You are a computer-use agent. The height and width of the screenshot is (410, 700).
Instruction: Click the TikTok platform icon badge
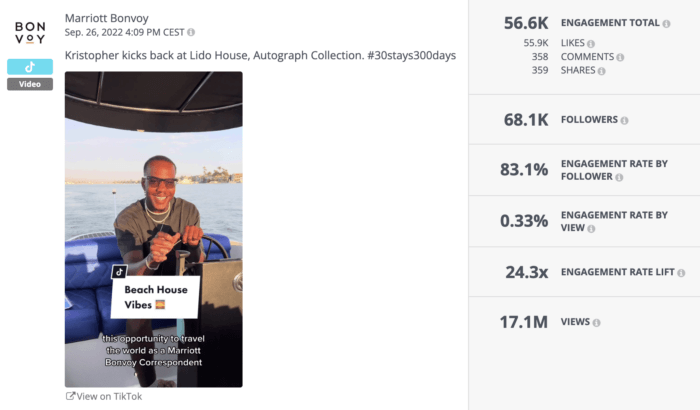point(30,67)
